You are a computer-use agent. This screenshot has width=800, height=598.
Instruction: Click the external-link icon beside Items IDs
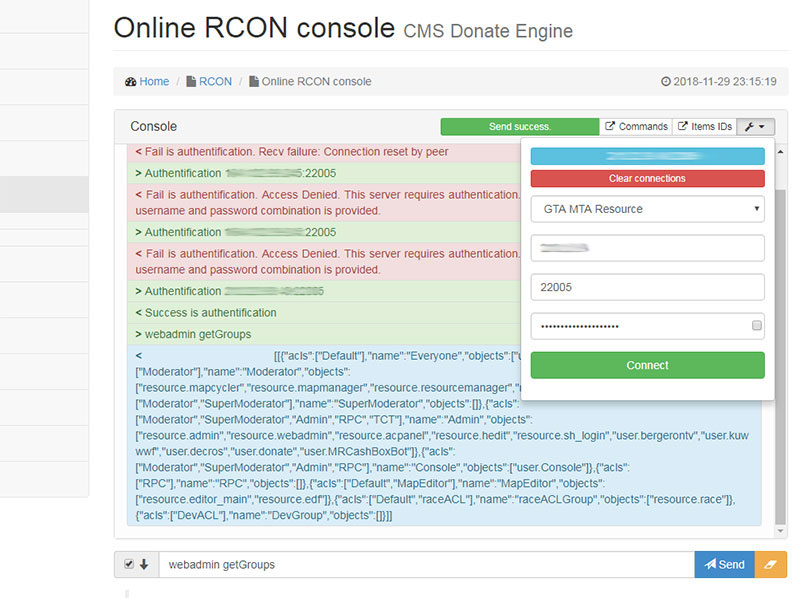tap(682, 127)
